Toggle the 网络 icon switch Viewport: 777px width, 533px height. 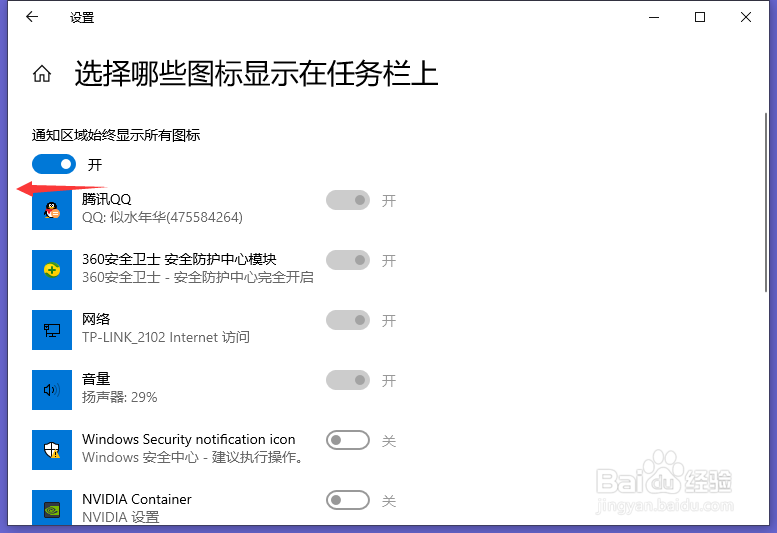348,320
